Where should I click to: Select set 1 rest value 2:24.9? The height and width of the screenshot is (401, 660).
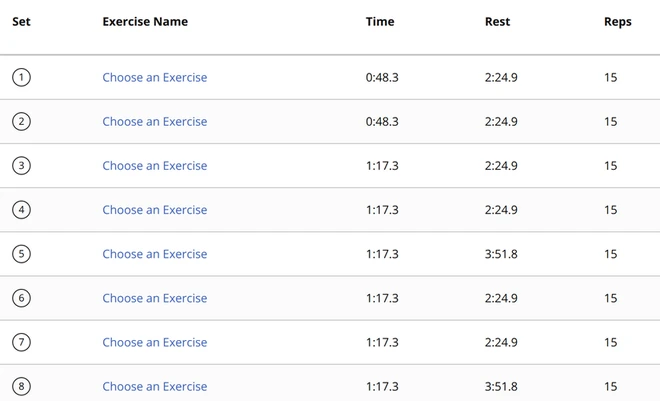pyautogui.click(x=501, y=77)
